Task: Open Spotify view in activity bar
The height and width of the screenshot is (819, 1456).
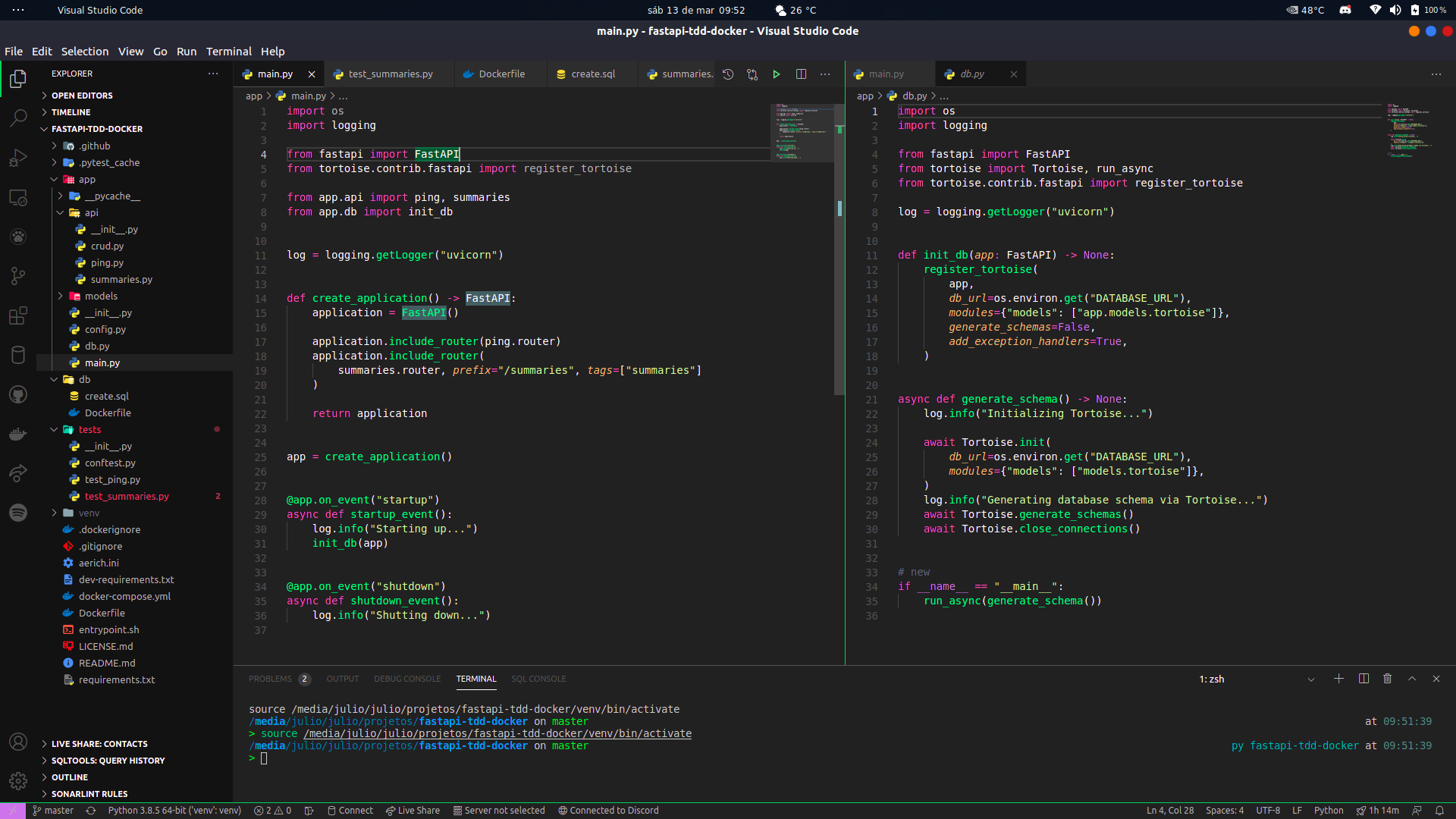Action: click(x=18, y=513)
